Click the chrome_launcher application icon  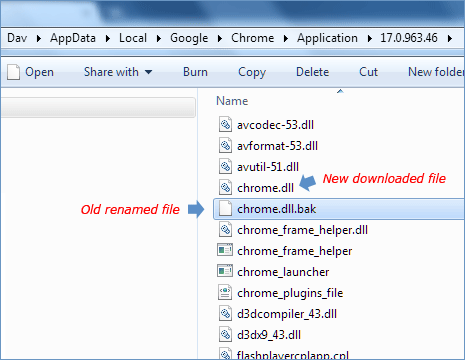click(225, 271)
